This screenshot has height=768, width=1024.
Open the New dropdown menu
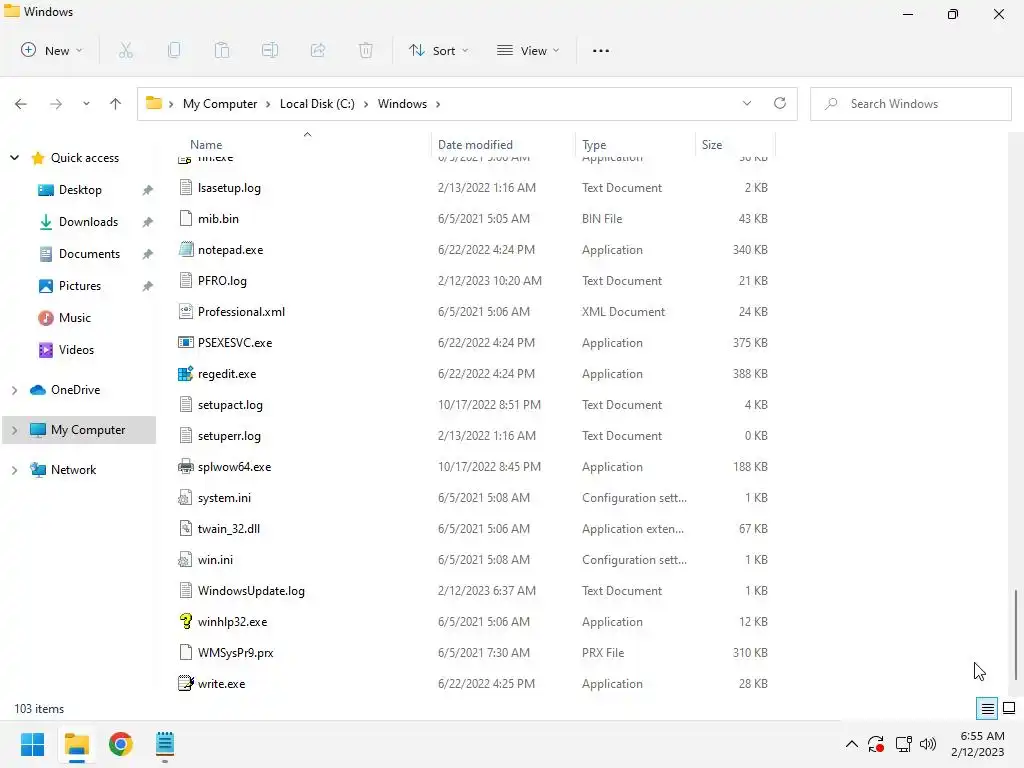pyautogui.click(x=52, y=50)
